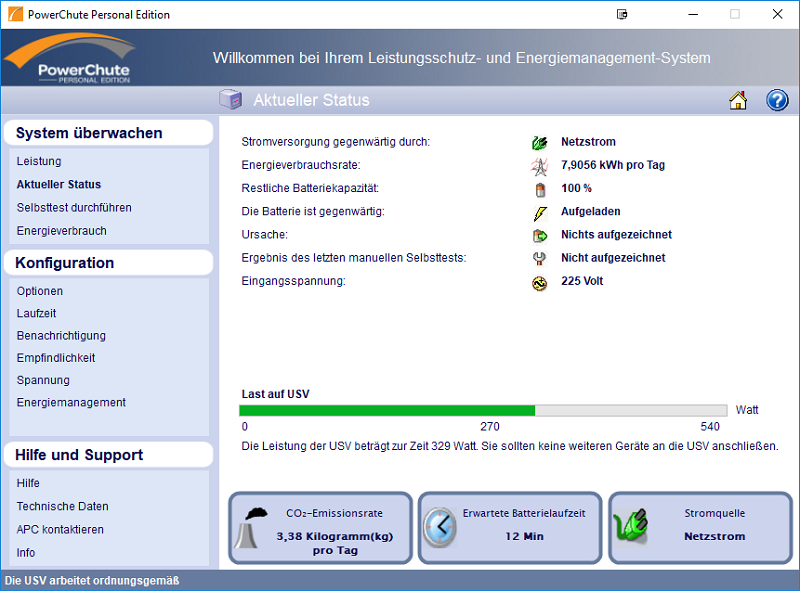Click the Home icon in header bar

pos(738,100)
